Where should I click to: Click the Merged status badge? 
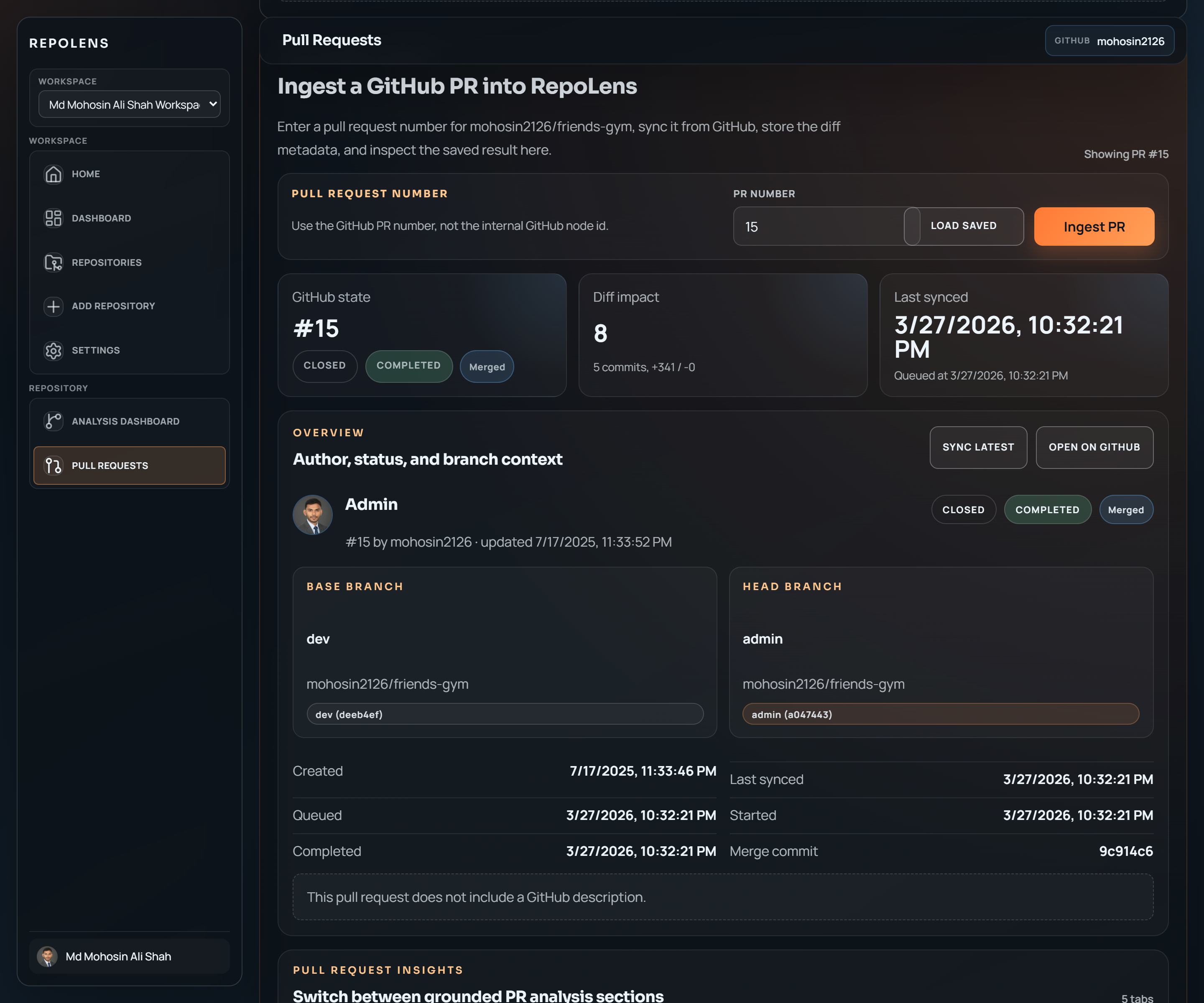[1126, 509]
